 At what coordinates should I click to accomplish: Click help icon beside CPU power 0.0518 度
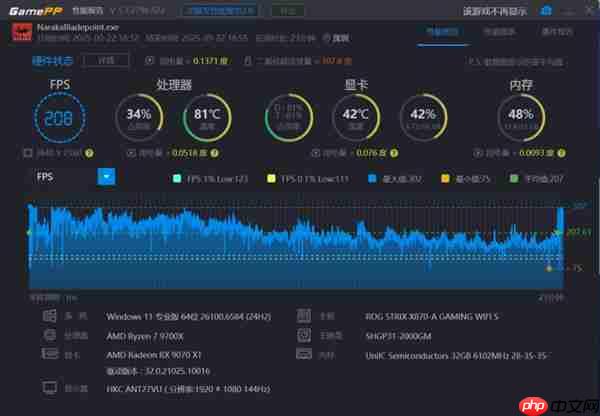[x=215, y=153]
